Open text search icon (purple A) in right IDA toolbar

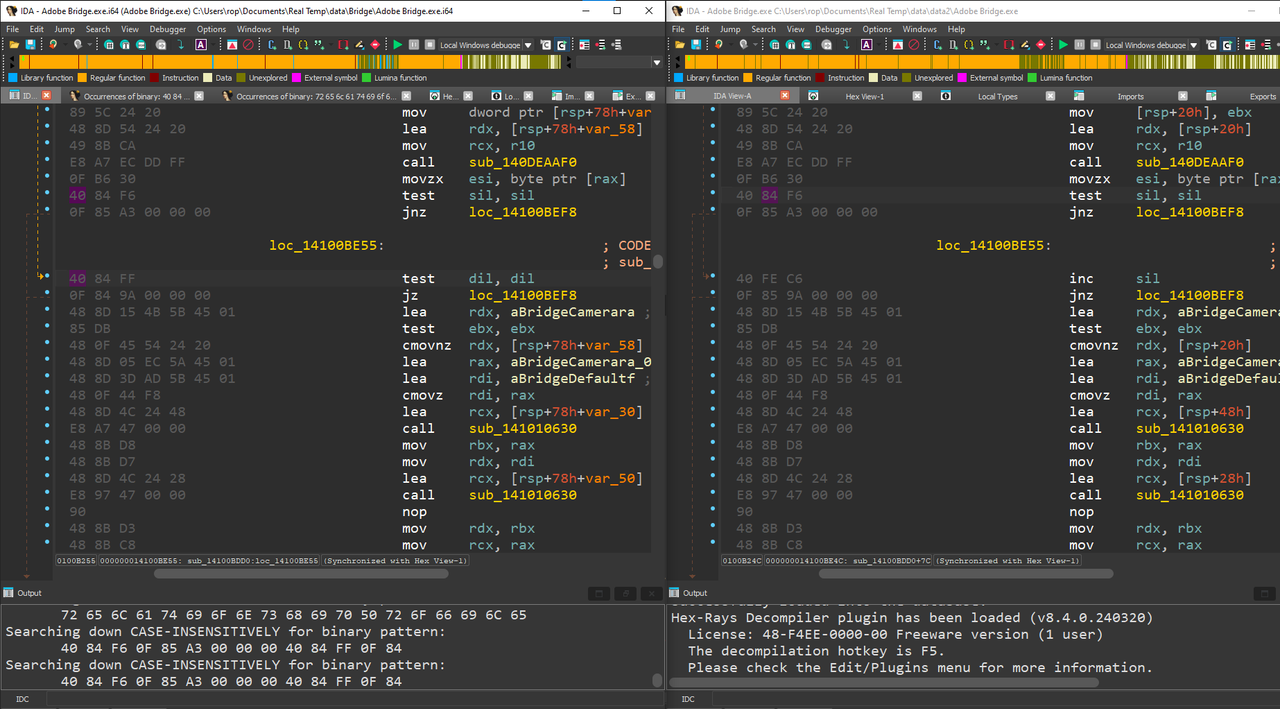point(866,45)
